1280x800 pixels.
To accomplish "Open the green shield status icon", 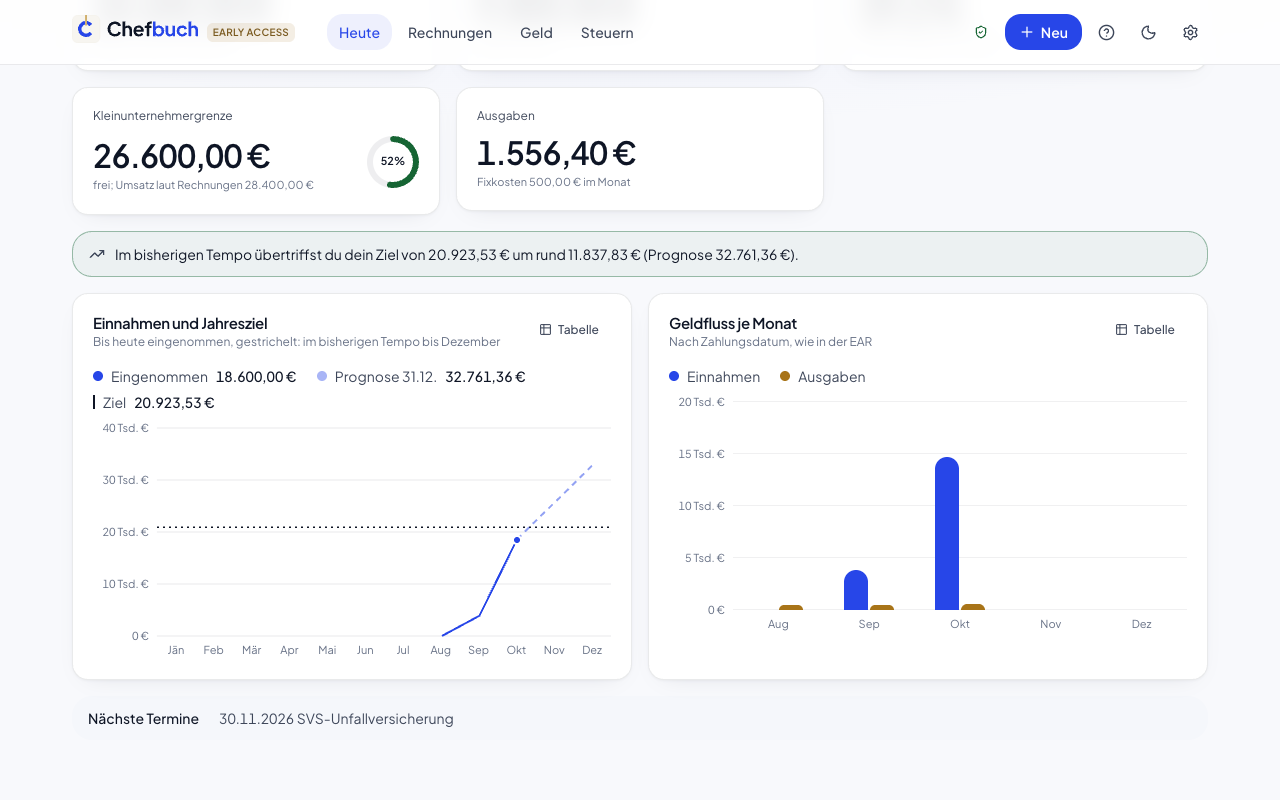I will tap(981, 32).
